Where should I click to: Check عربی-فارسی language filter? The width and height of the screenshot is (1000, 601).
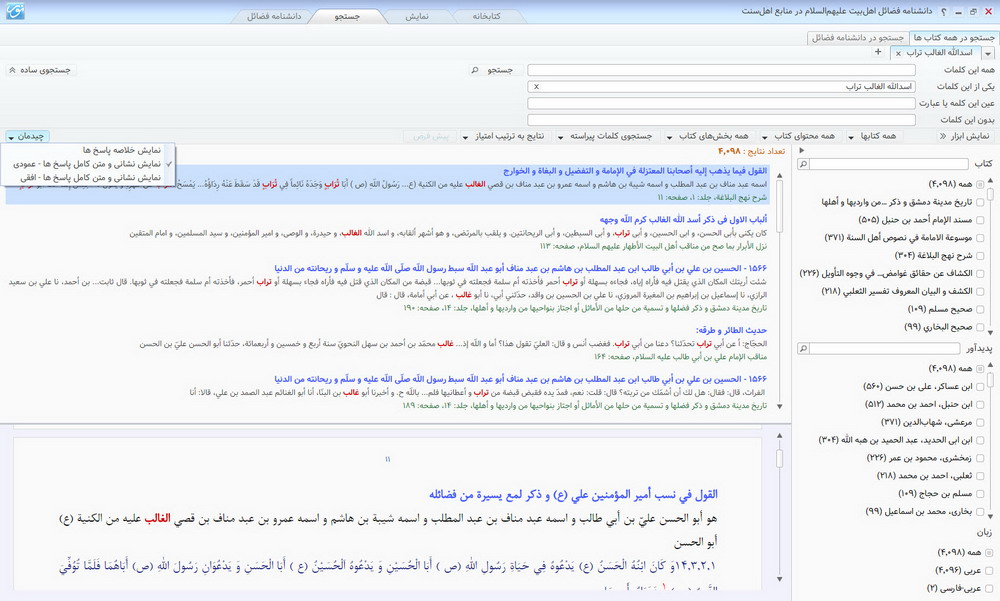[989, 588]
